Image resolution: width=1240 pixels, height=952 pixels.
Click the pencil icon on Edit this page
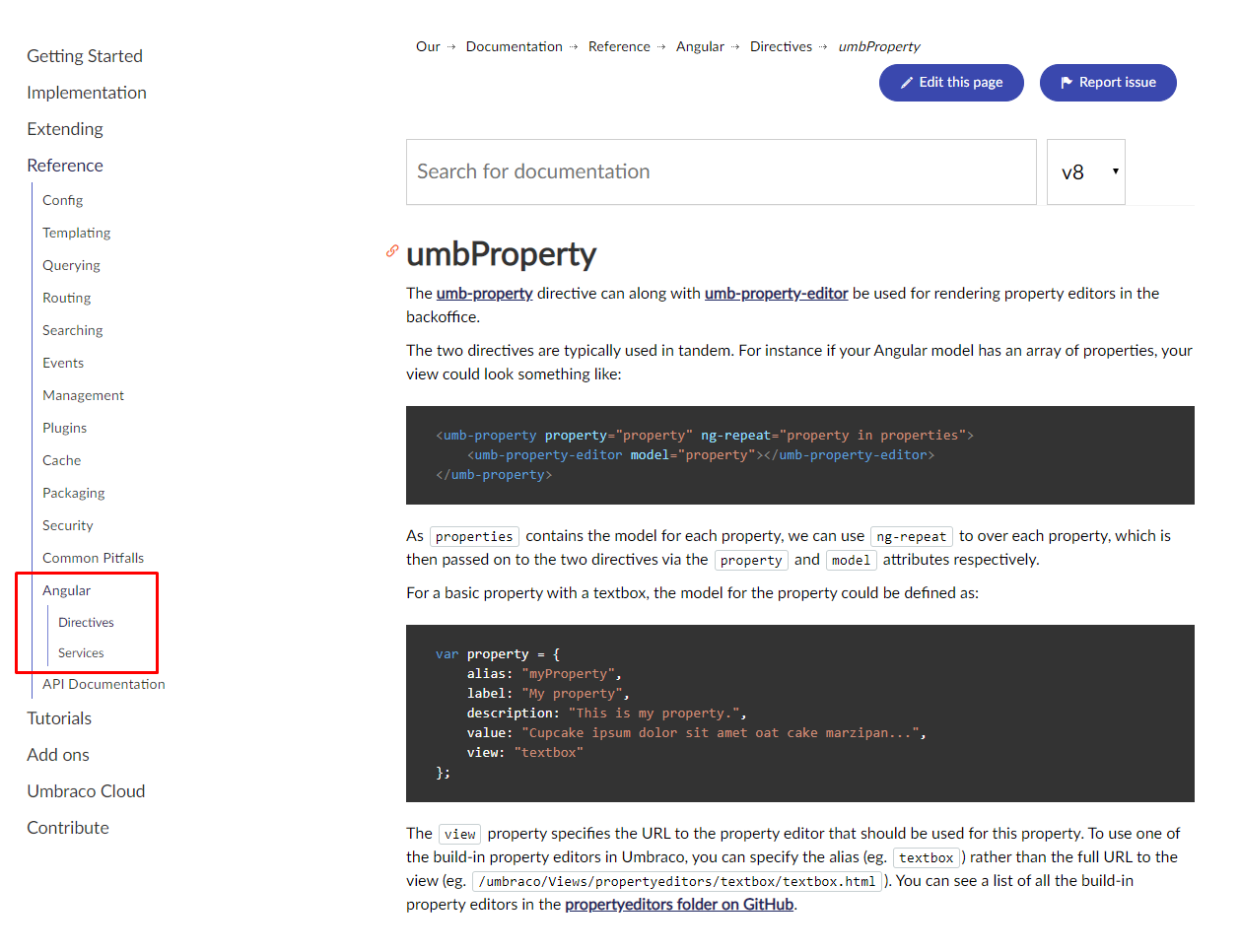pyautogui.click(x=908, y=83)
